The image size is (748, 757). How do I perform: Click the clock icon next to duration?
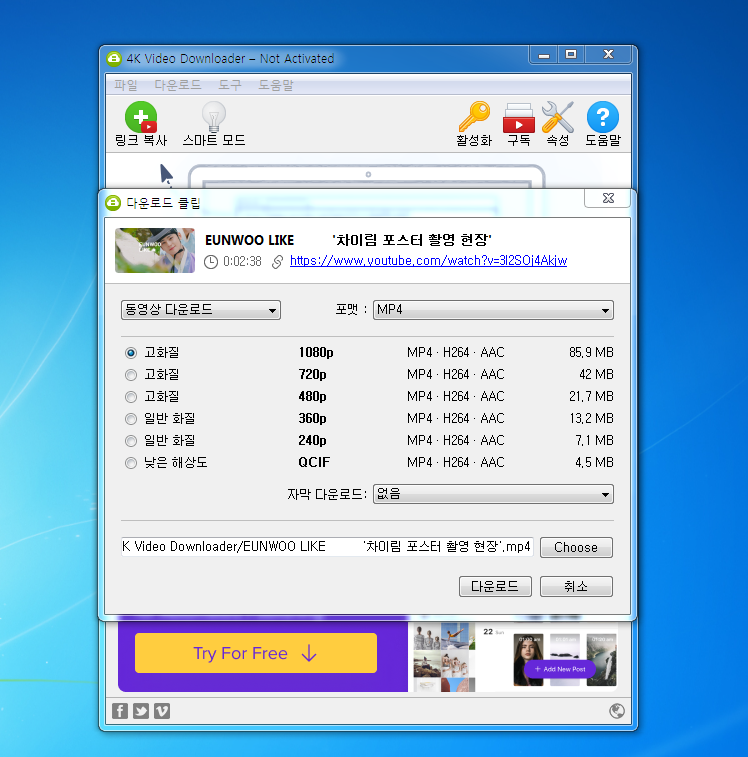(x=211, y=262)
